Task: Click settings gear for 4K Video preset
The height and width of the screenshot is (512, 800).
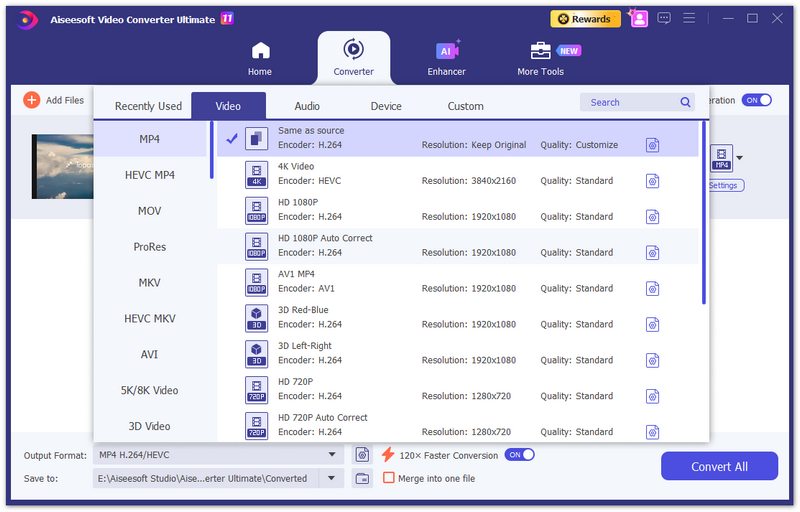Action: [x=652, y=181]
